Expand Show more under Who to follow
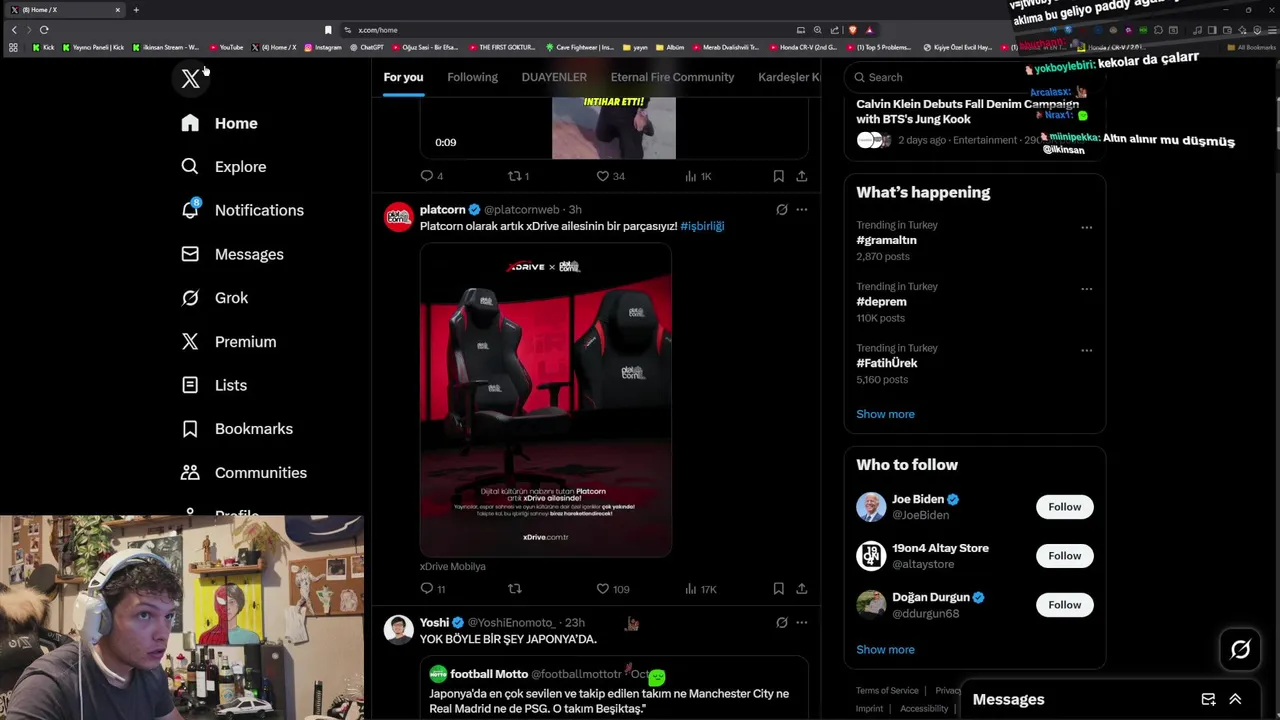The height and width of the screenshot is (720, 1280). [885, 650]
